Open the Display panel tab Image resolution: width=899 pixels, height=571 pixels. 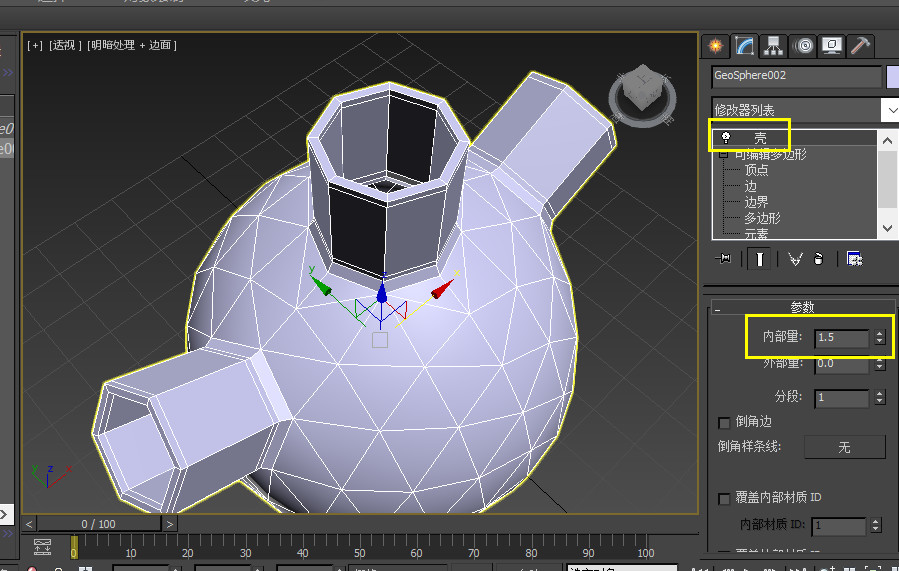(x=831, y=45)
